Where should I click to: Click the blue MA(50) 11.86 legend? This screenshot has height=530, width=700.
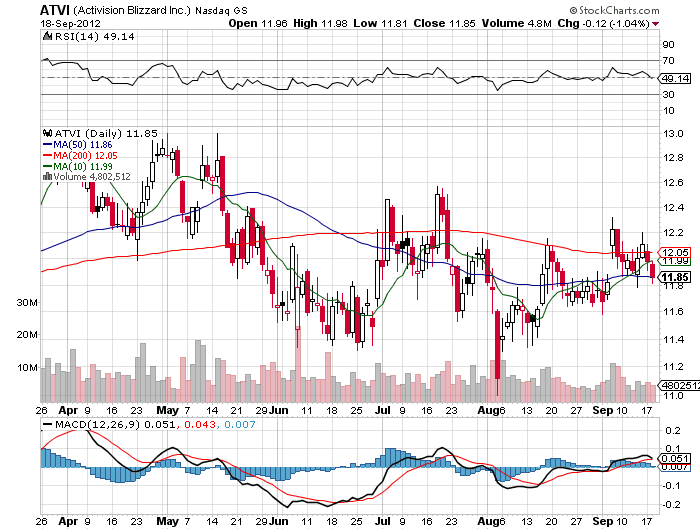(x=77, y=145)
